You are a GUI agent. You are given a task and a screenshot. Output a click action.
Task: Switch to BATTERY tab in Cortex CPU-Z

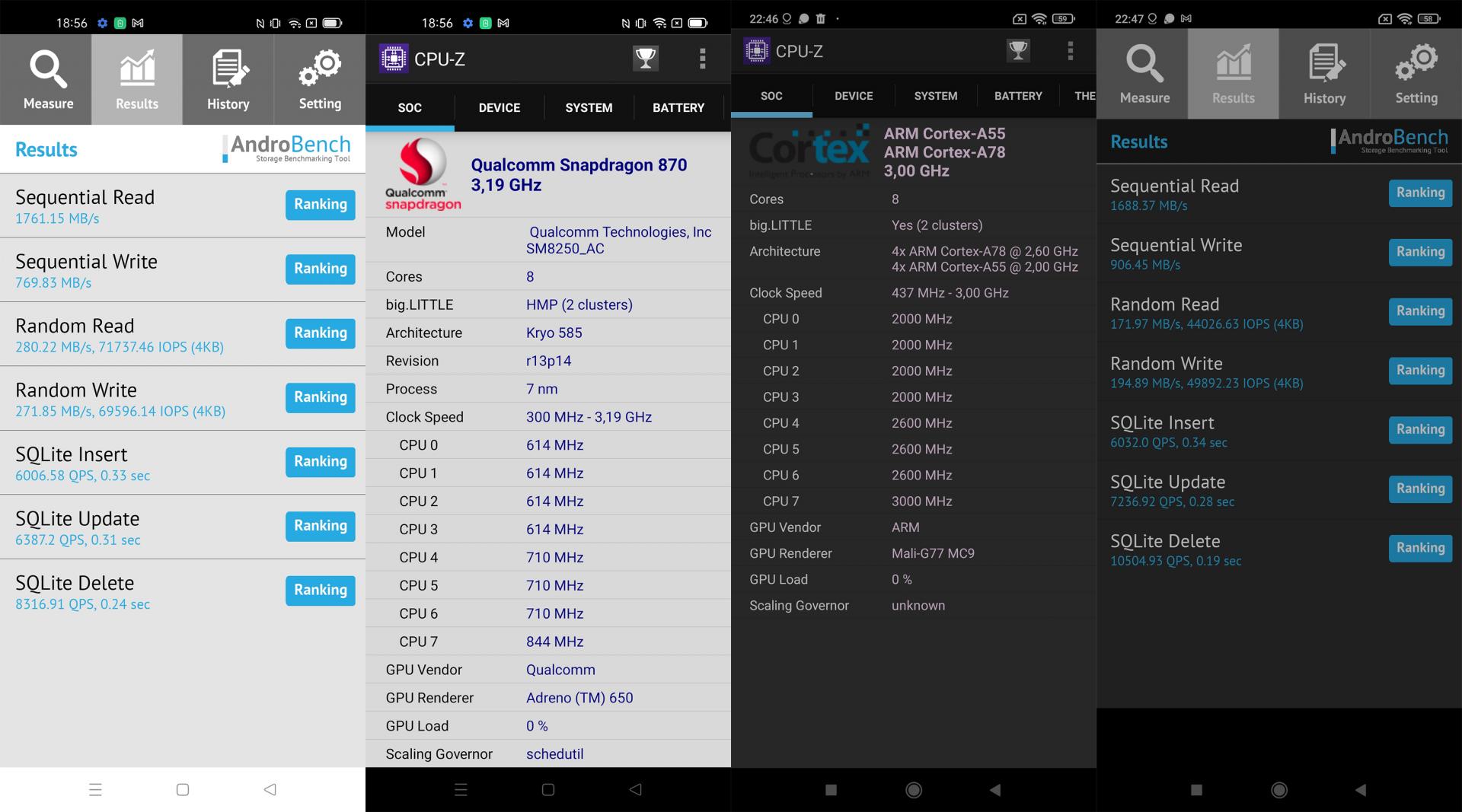(x=1018, y=96)
